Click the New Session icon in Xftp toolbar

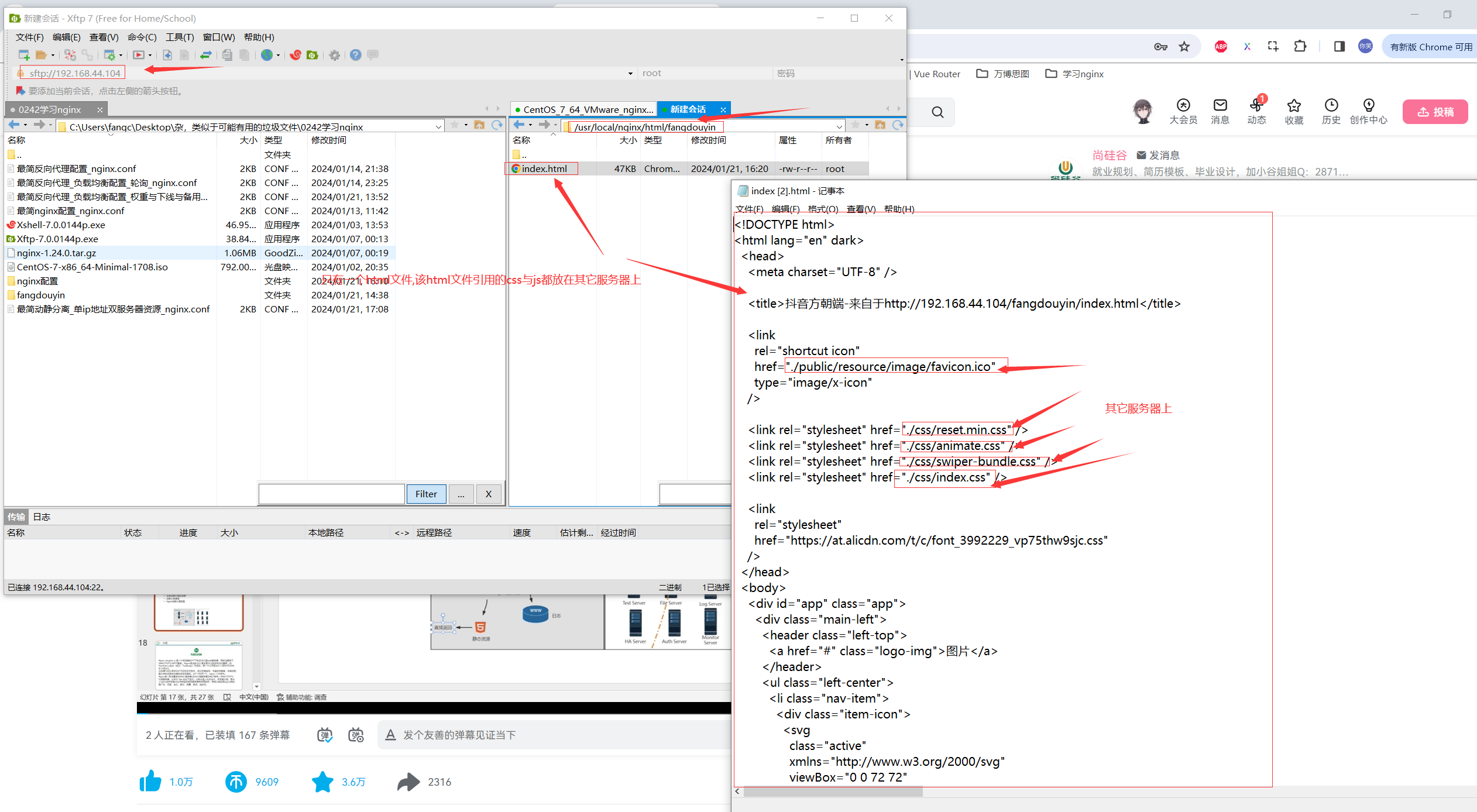pyautogui.click(x=24, y=55)
